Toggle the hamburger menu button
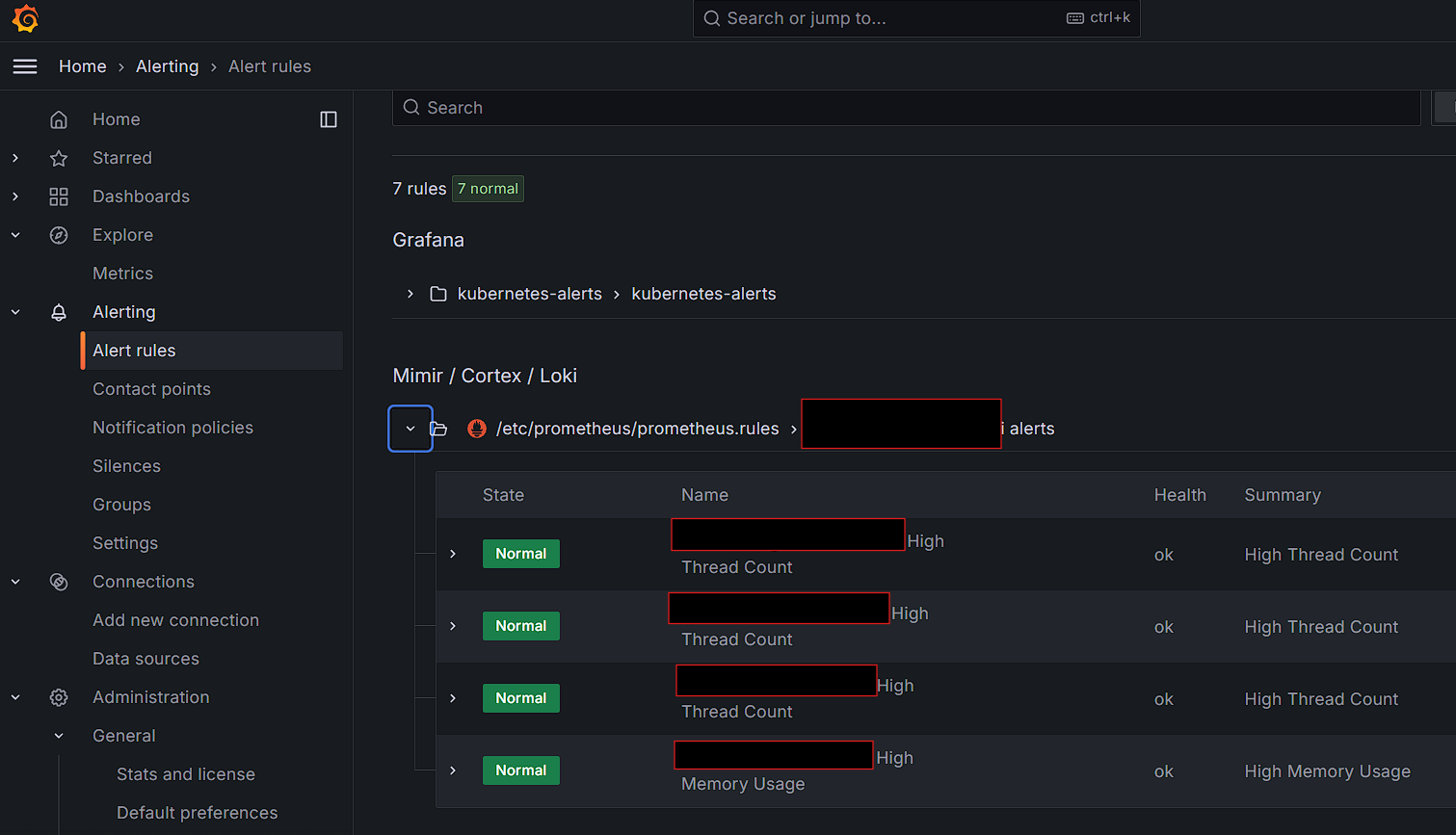 (25, 66)
